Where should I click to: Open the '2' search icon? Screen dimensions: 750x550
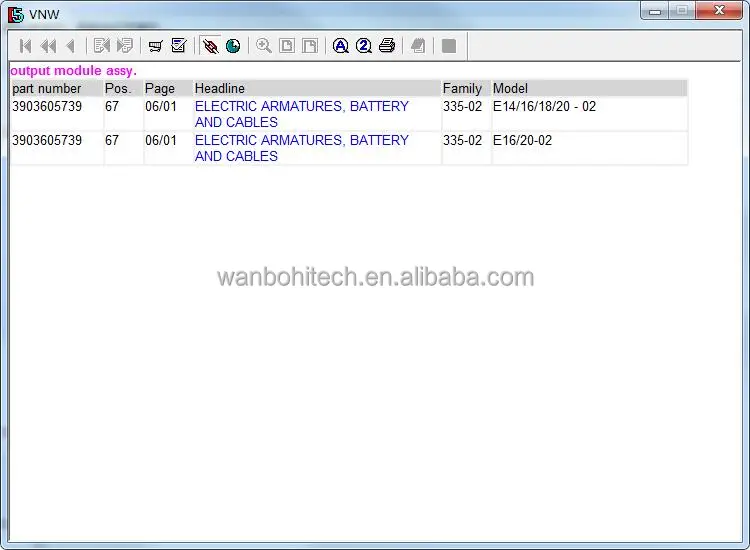point(364,46)
